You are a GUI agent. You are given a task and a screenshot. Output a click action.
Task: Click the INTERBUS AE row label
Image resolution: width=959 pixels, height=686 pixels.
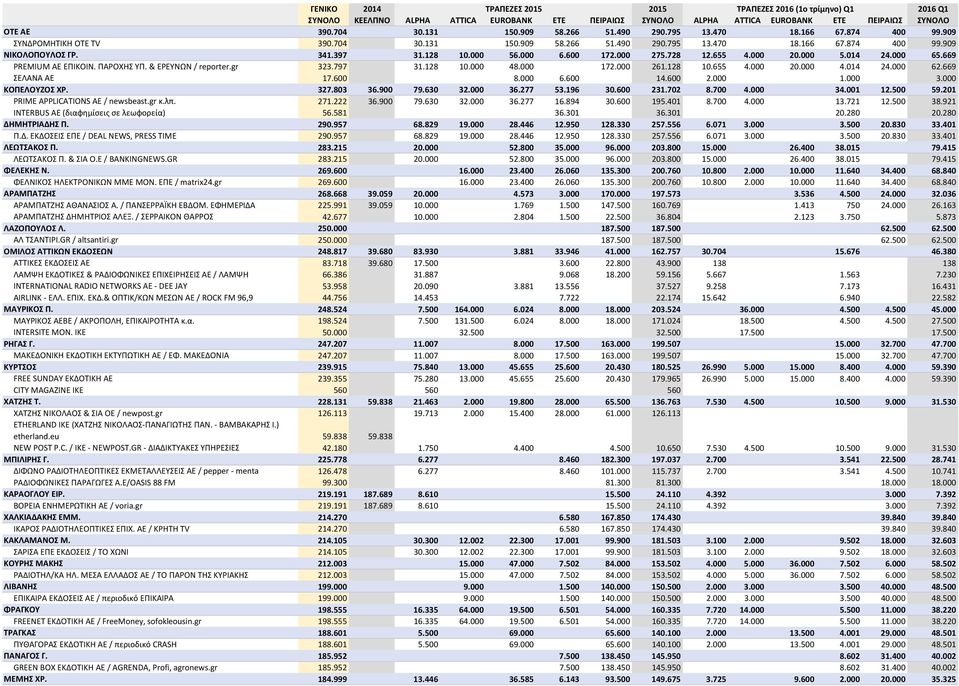coord(89,113)
